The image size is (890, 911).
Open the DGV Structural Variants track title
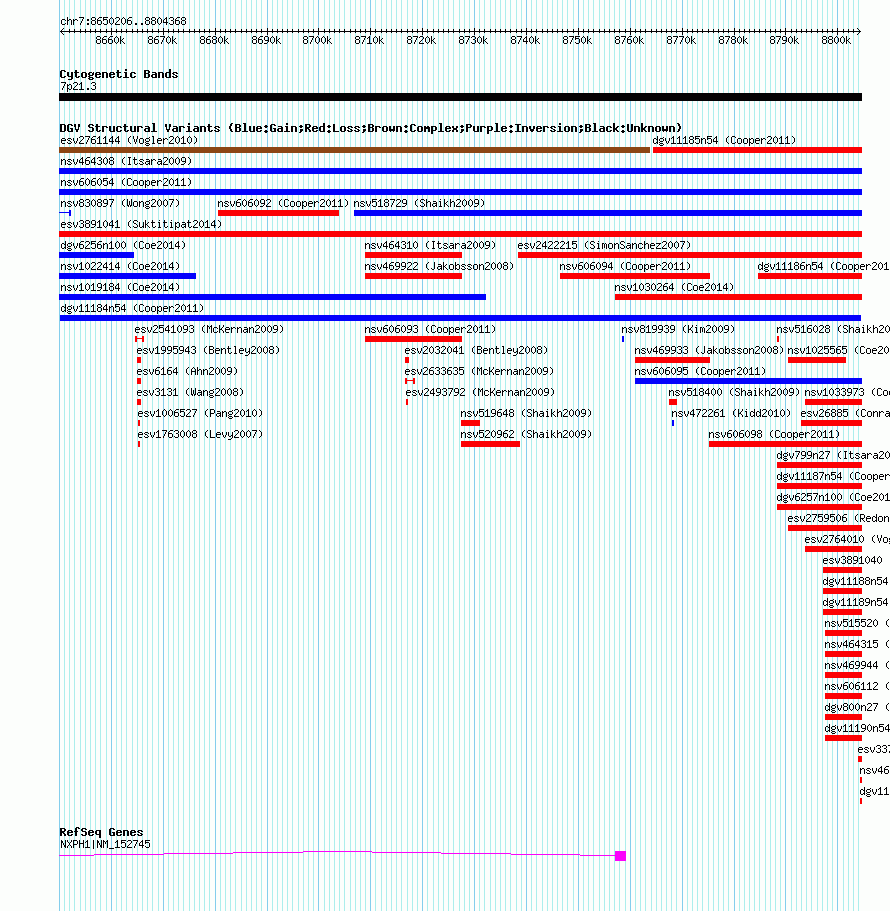click(370, 128)
